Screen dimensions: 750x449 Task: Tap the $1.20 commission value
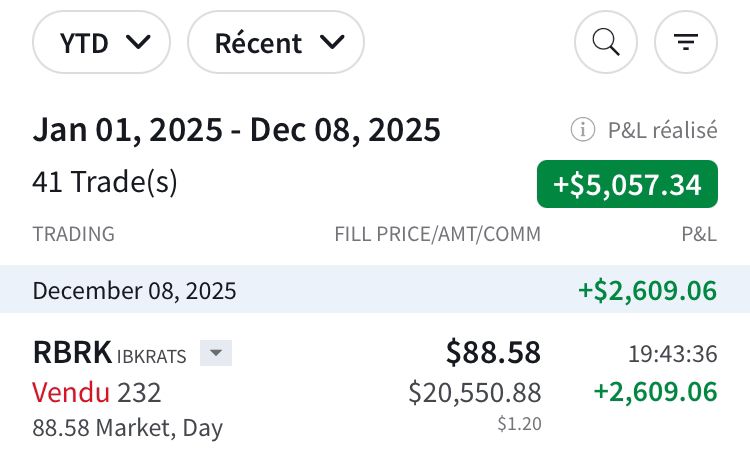[x=519, y=424]
